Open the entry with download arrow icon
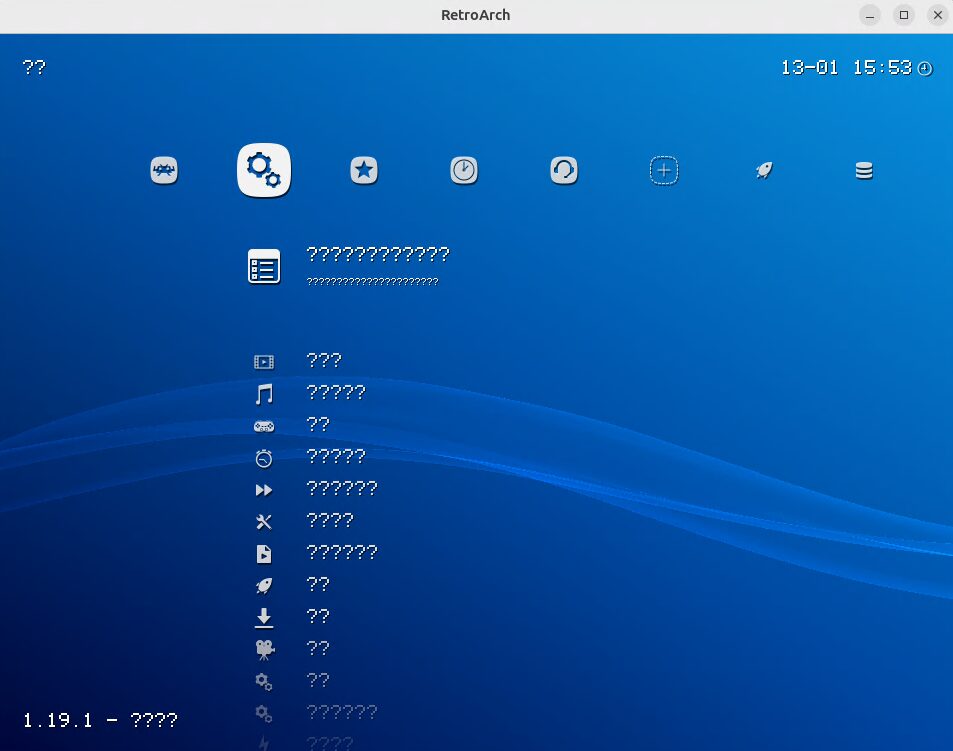 click(x=264, y=618)
